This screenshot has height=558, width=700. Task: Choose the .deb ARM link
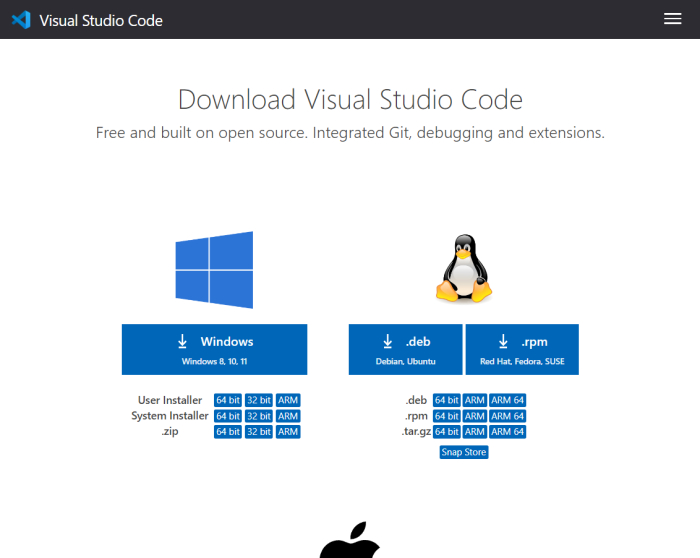(x=475, y=400)
